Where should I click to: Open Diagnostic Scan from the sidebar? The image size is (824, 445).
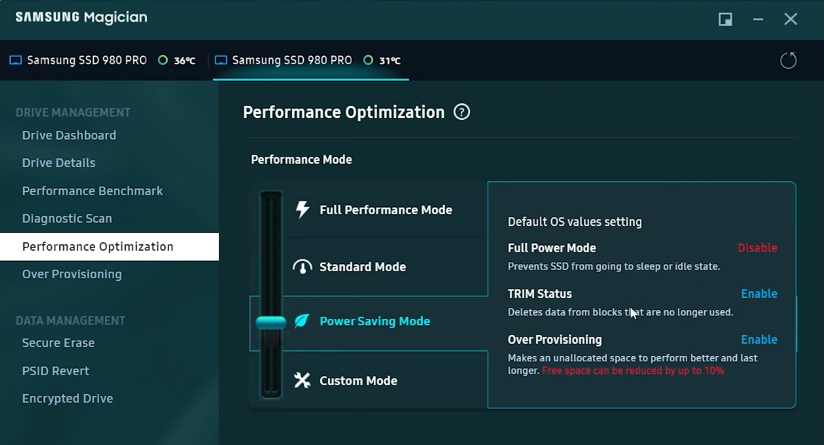click(67, 219)
